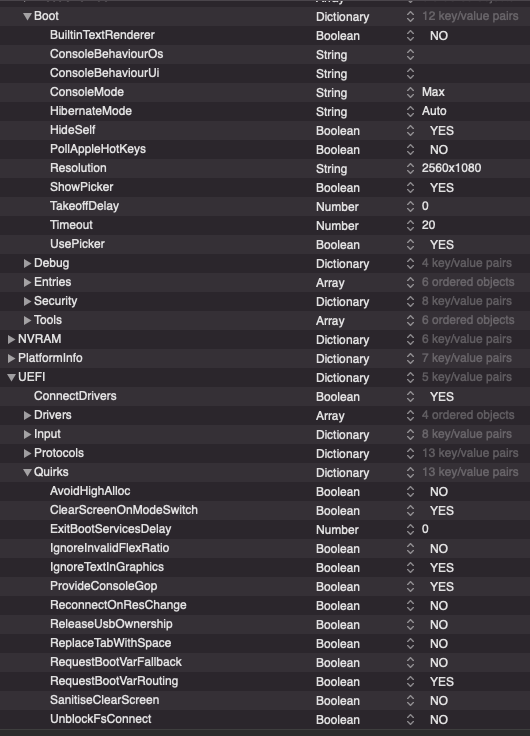This screenshot has height=736, width=530.
Task: Open type stepper for PlatformInfo row
Action: tap(410, 359)
